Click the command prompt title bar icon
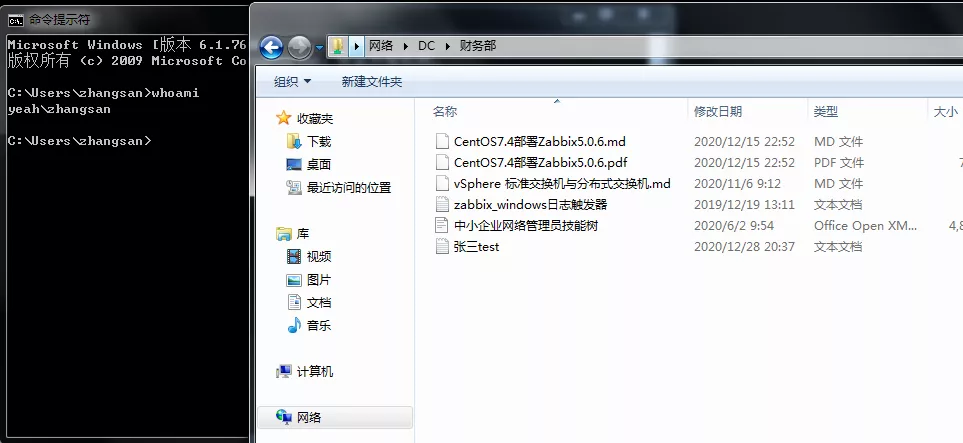The height and width of the screenshot is (443, 963). click(x=16, y=19)
